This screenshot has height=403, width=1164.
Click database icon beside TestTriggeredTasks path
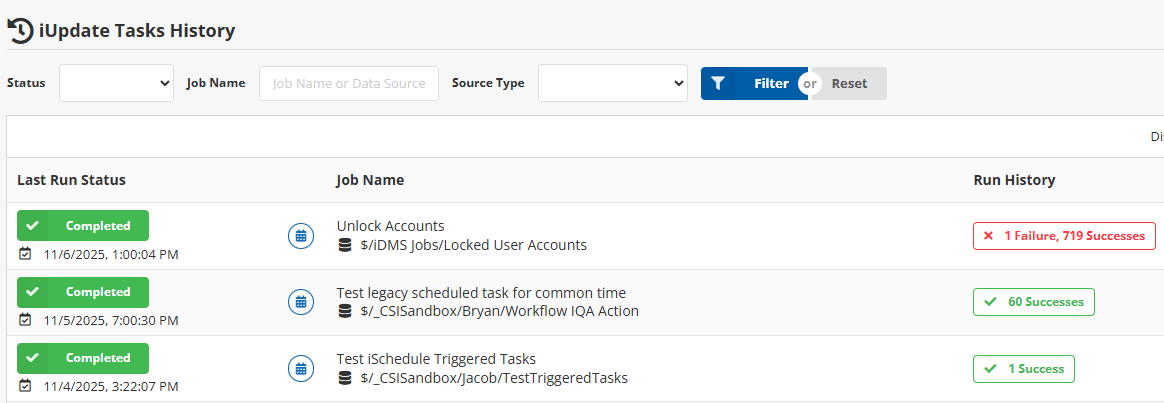point(345,378)
